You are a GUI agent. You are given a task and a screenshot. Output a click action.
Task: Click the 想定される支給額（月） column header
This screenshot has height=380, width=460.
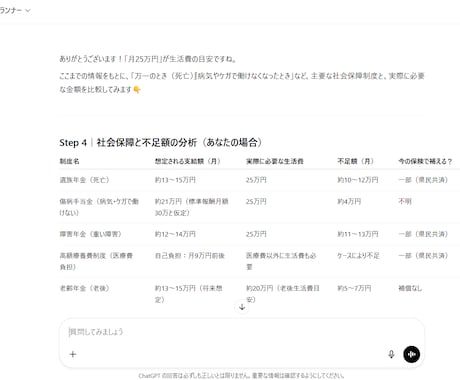click(188, 161)
